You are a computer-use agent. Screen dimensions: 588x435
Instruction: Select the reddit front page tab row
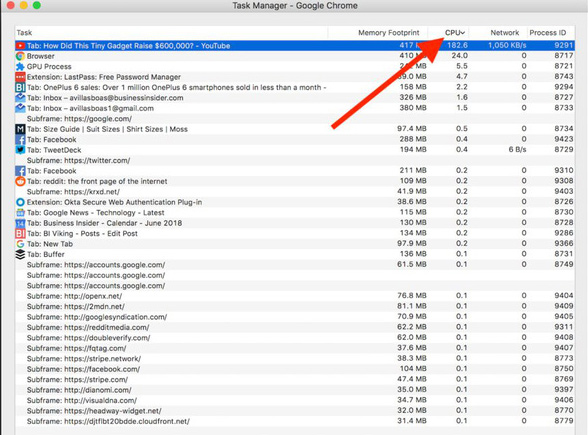point(295,182)
